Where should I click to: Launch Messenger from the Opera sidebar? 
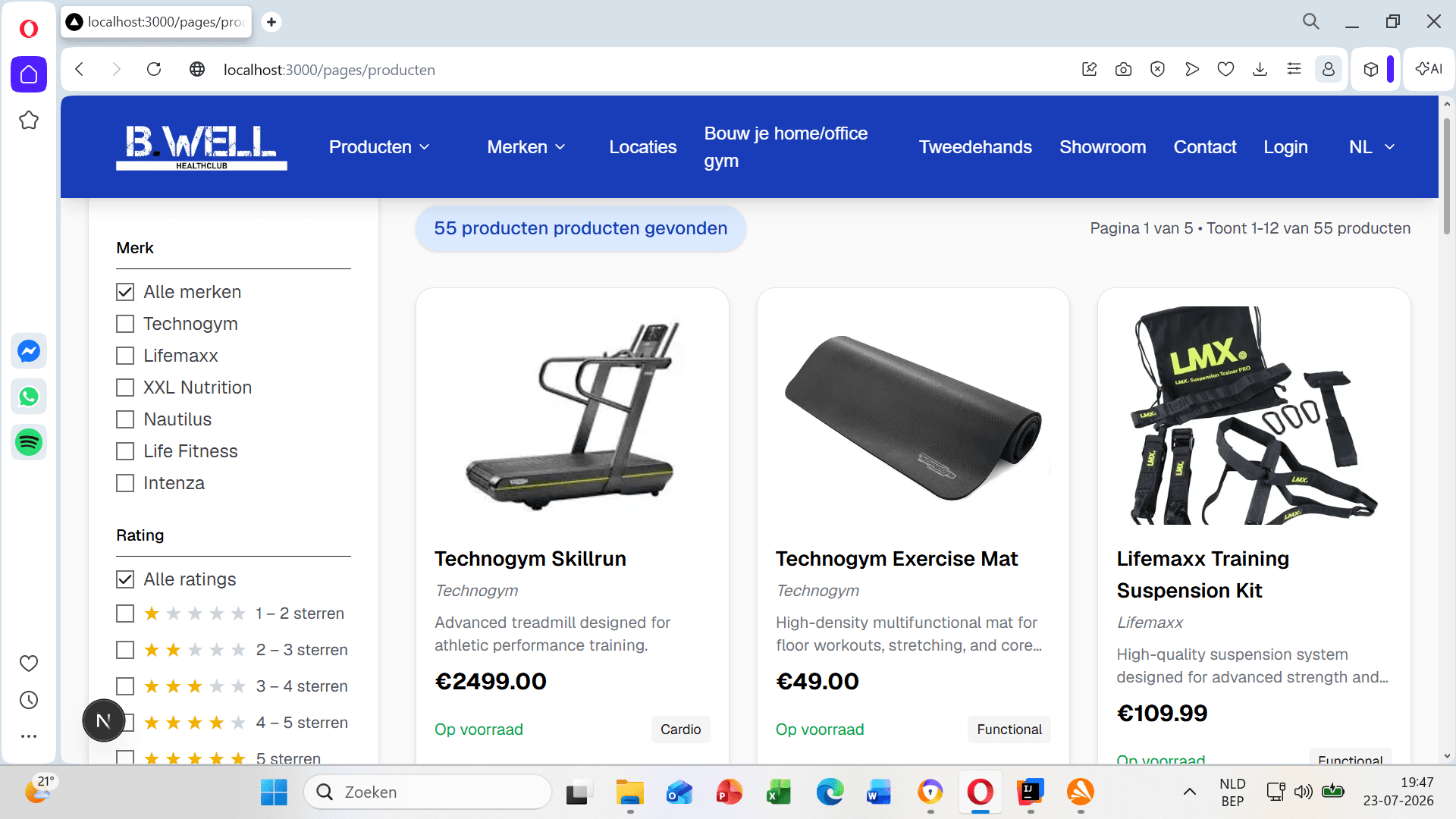pyautogui.click(x=29, y=351)
